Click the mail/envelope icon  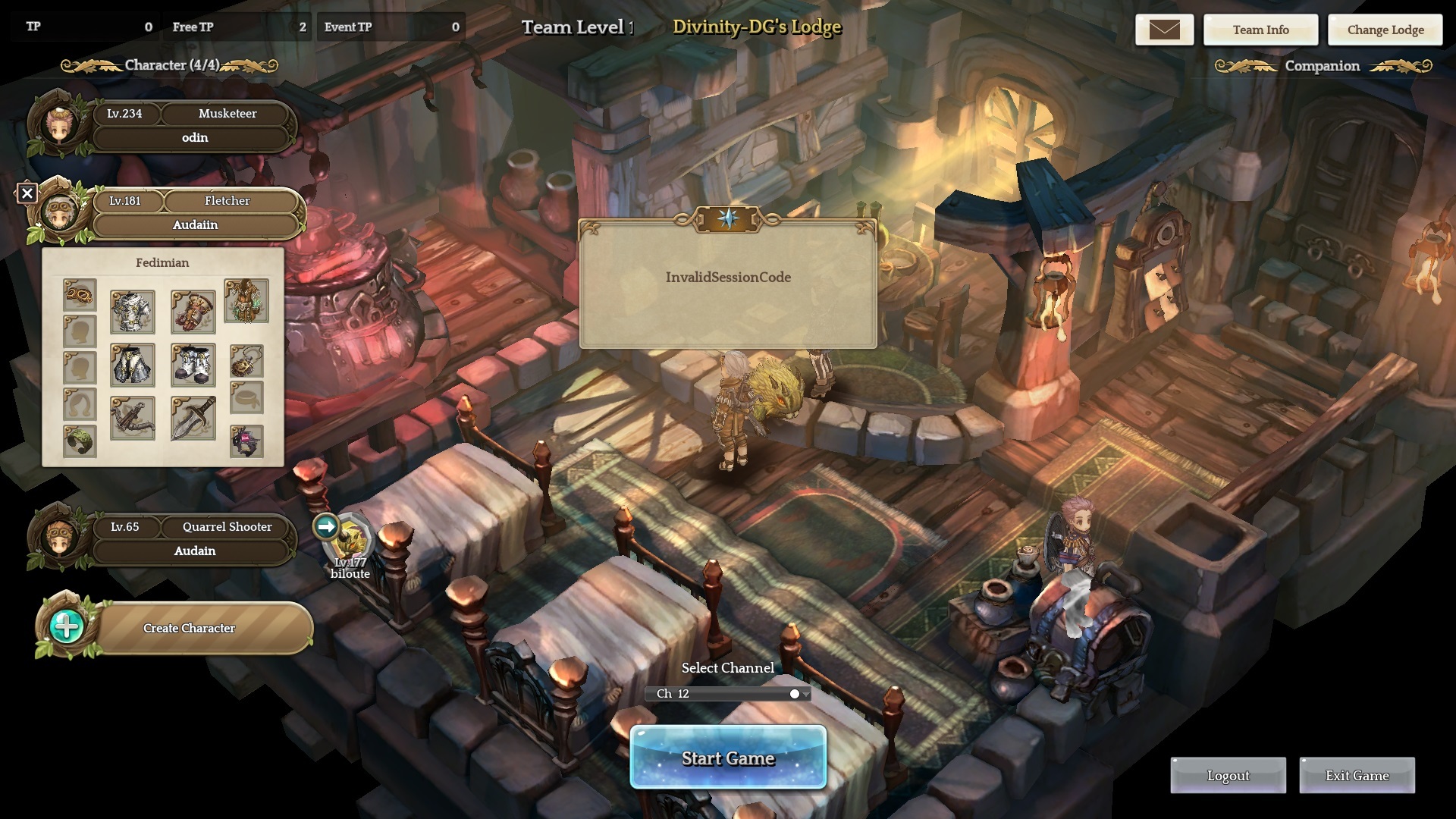(1163, 29)
